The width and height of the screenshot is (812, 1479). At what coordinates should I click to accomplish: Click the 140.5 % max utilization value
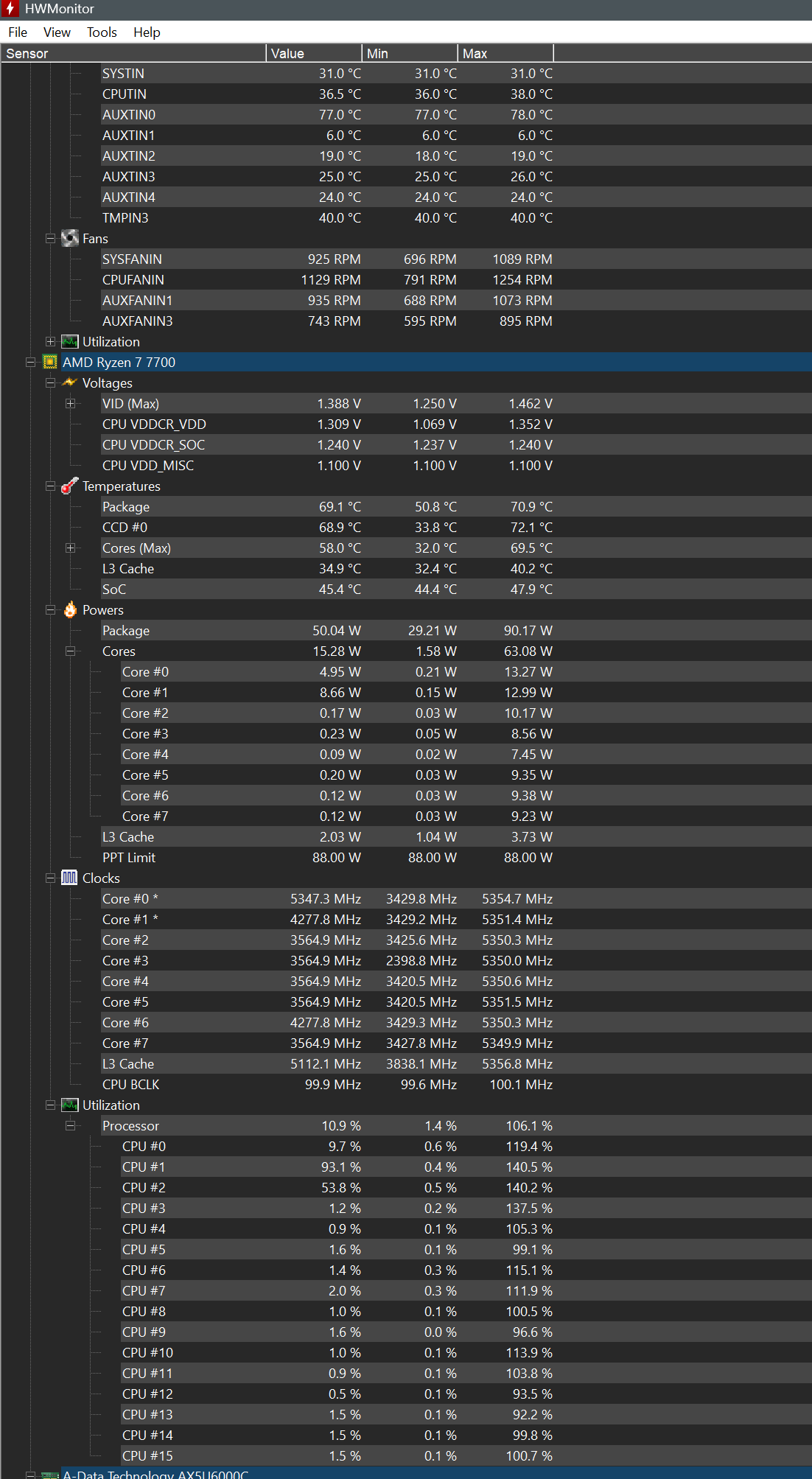point(529,1167)
